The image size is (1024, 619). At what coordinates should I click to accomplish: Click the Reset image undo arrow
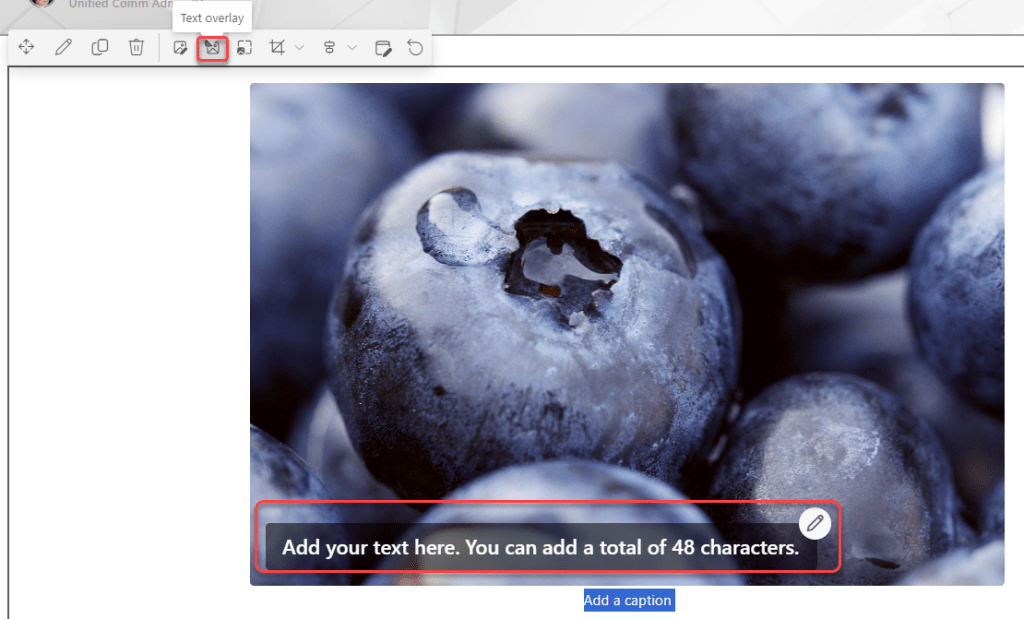click(x=415, y=47)
